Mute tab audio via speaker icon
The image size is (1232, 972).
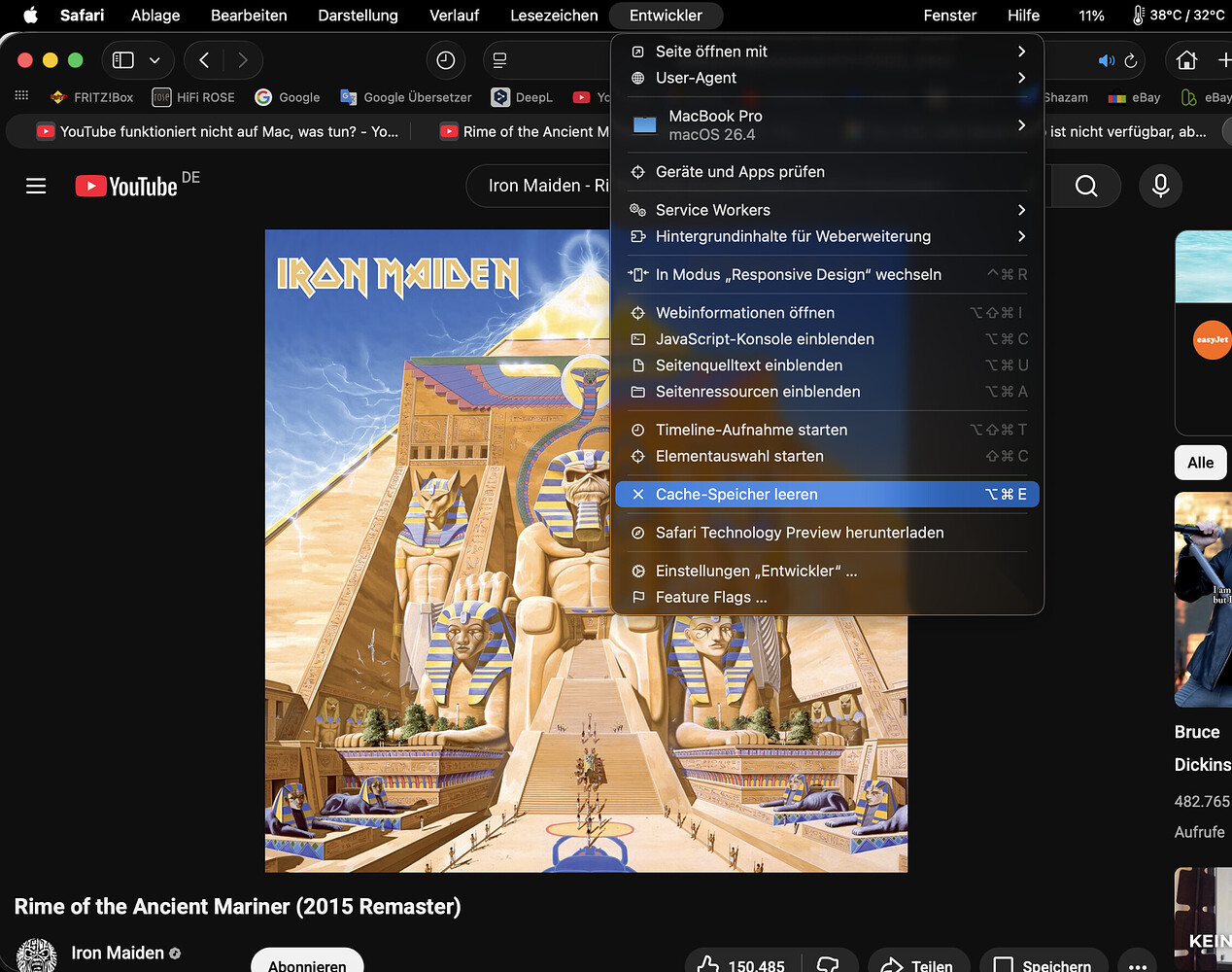1107,60
